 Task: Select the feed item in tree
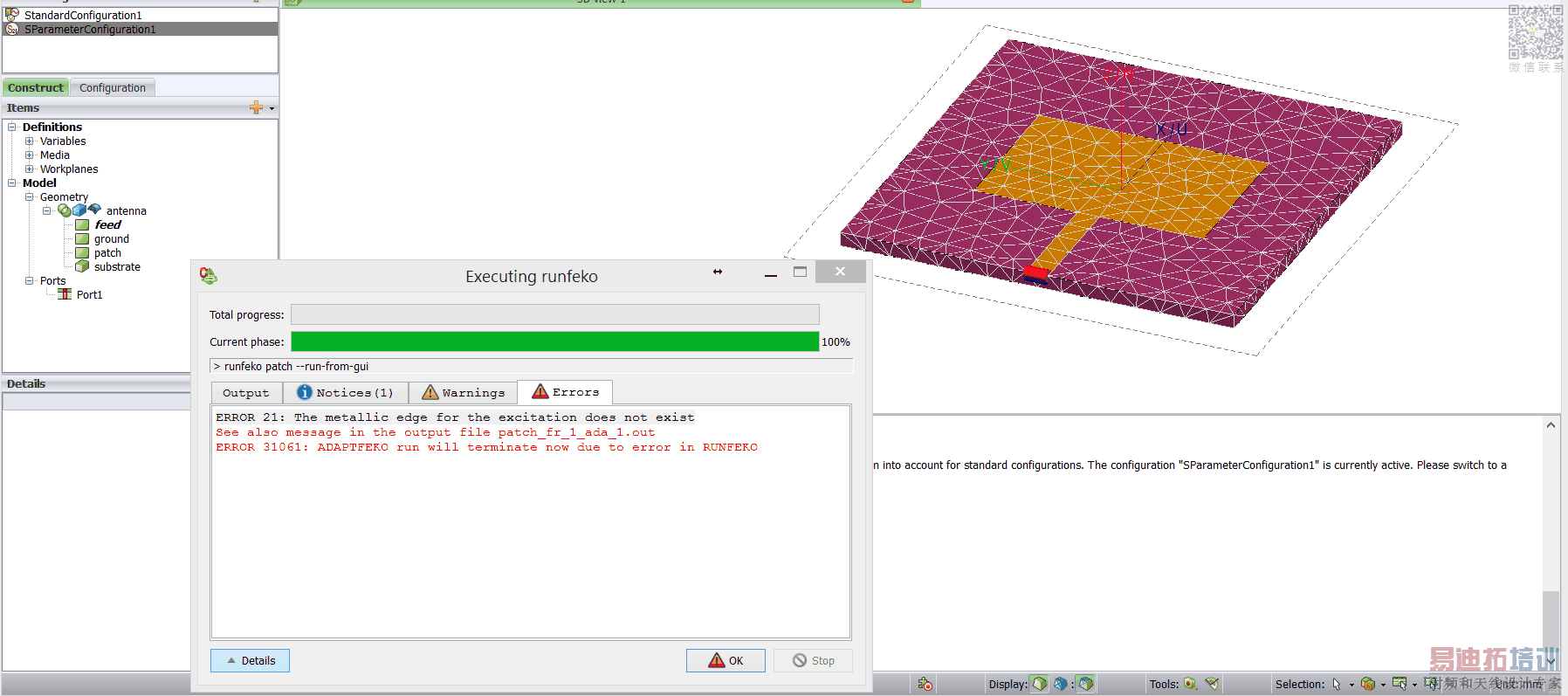[107, 224]
